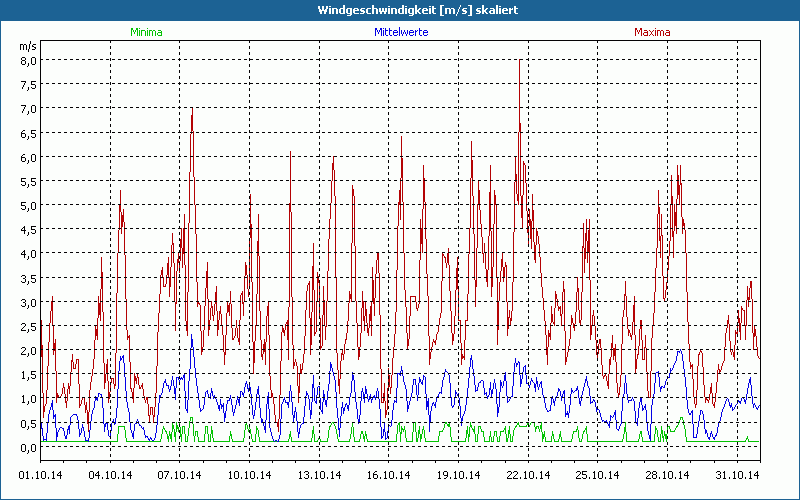
Task: Pick the 16.10.14 date on x-axis
Action: pos(388,475)
